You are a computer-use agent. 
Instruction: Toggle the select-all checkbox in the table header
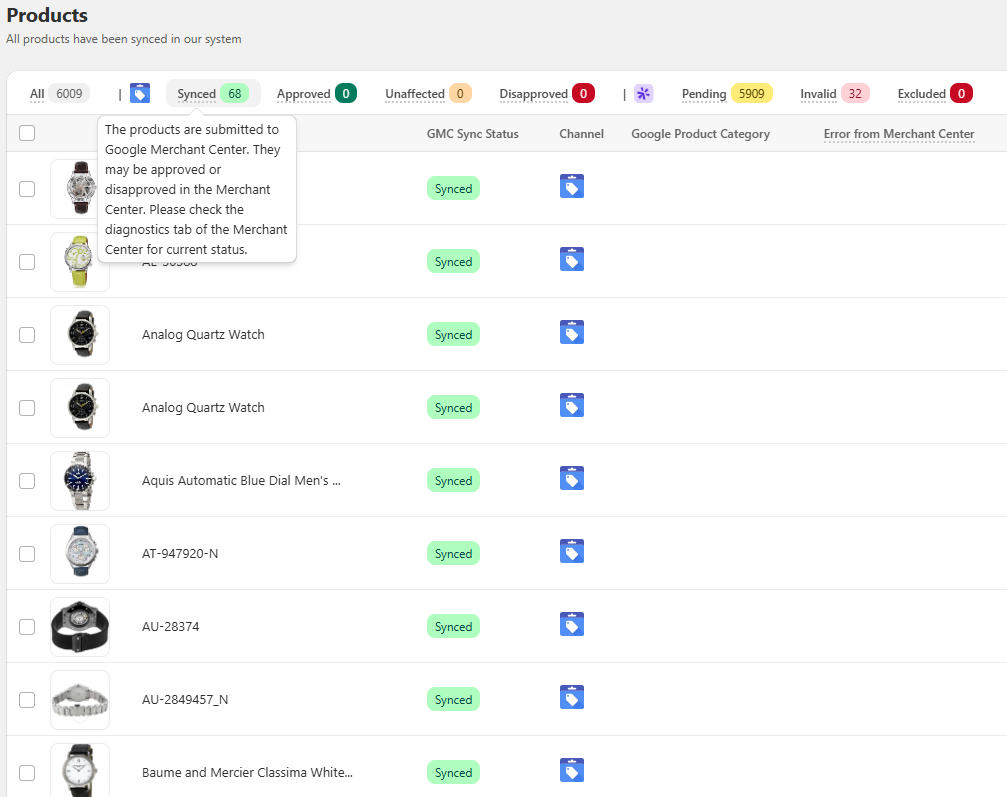[x=27, y=133]
